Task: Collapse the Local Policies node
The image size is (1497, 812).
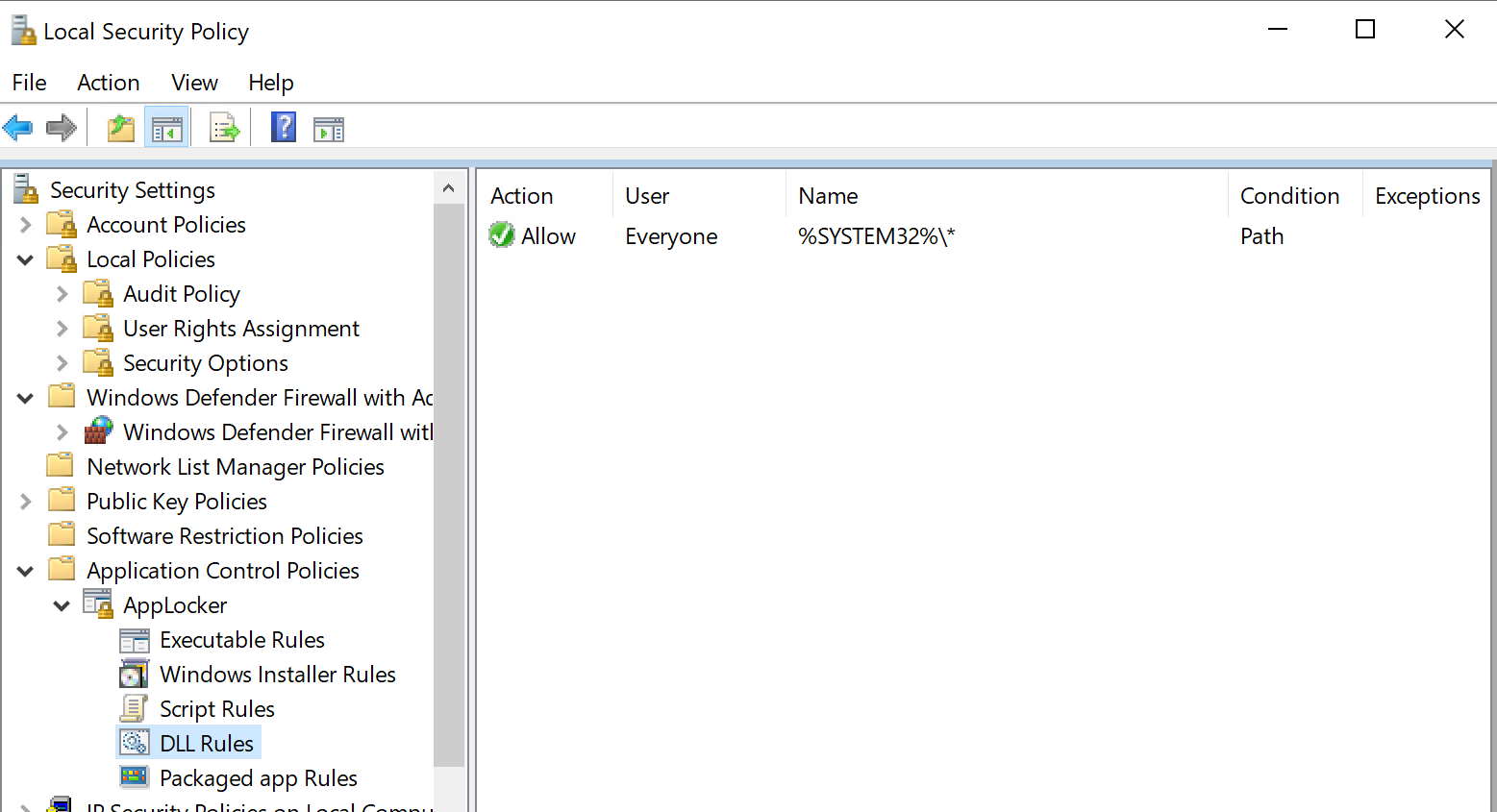Action: tap(26, 259)
